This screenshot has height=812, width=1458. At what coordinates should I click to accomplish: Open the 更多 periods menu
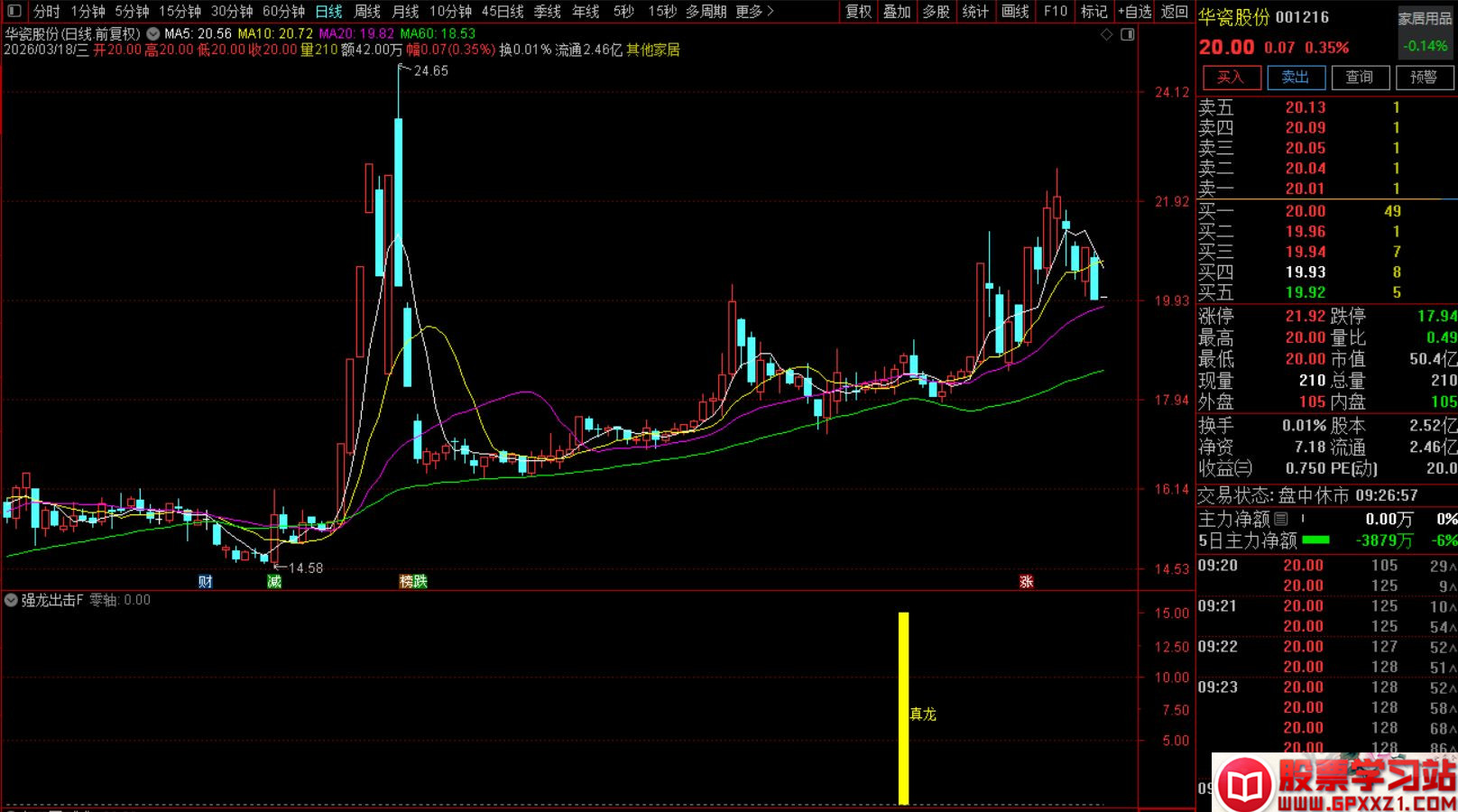click(755, 11)
